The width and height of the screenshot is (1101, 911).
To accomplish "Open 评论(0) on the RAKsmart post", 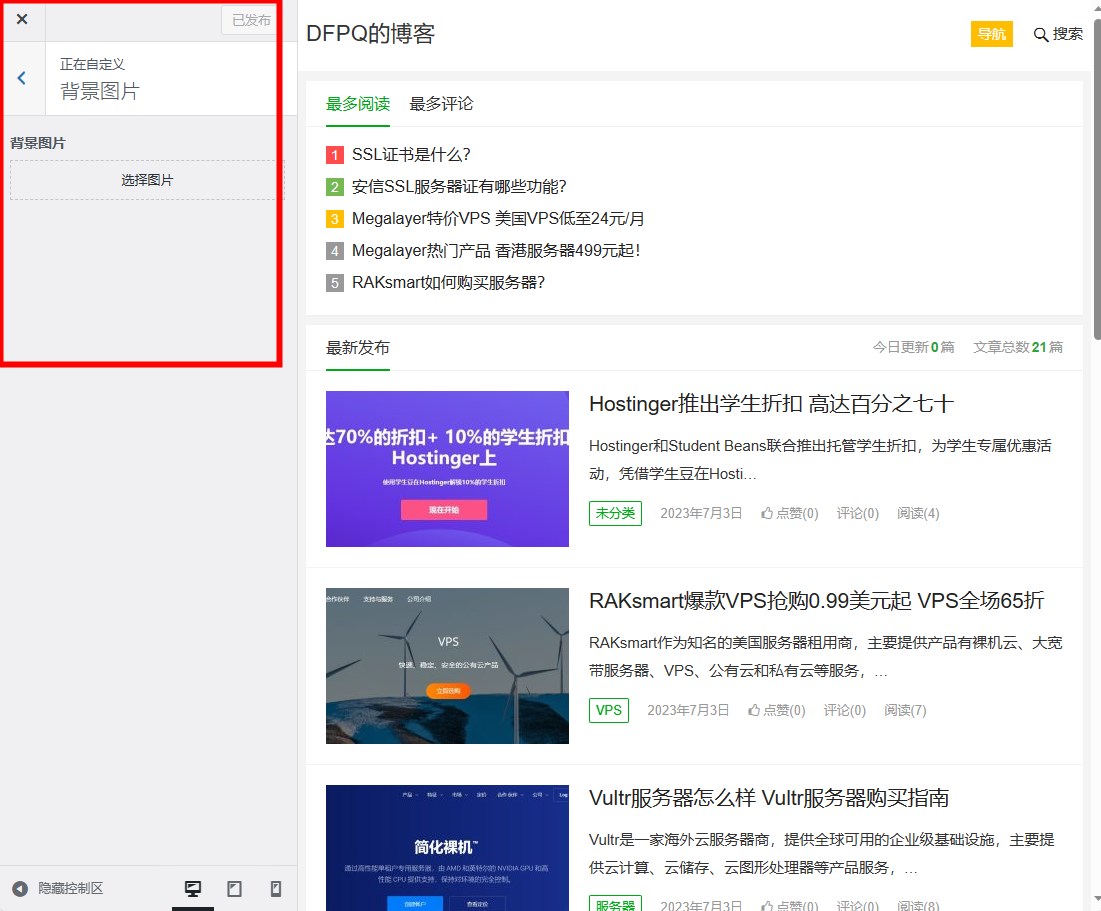I will pos(845,710).
